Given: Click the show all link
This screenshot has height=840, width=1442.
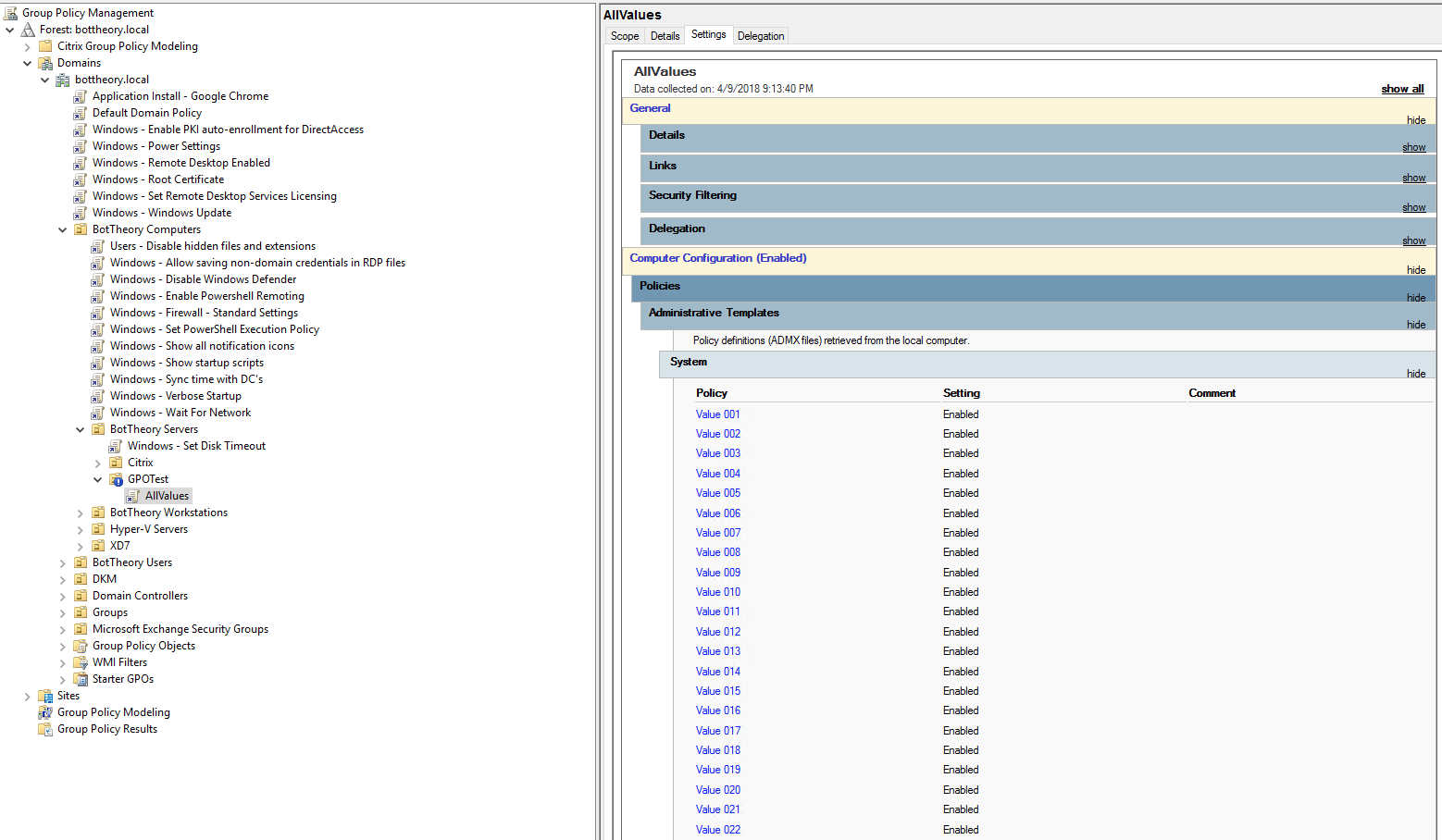Looking at the screenshot, I should (1402, 89).
